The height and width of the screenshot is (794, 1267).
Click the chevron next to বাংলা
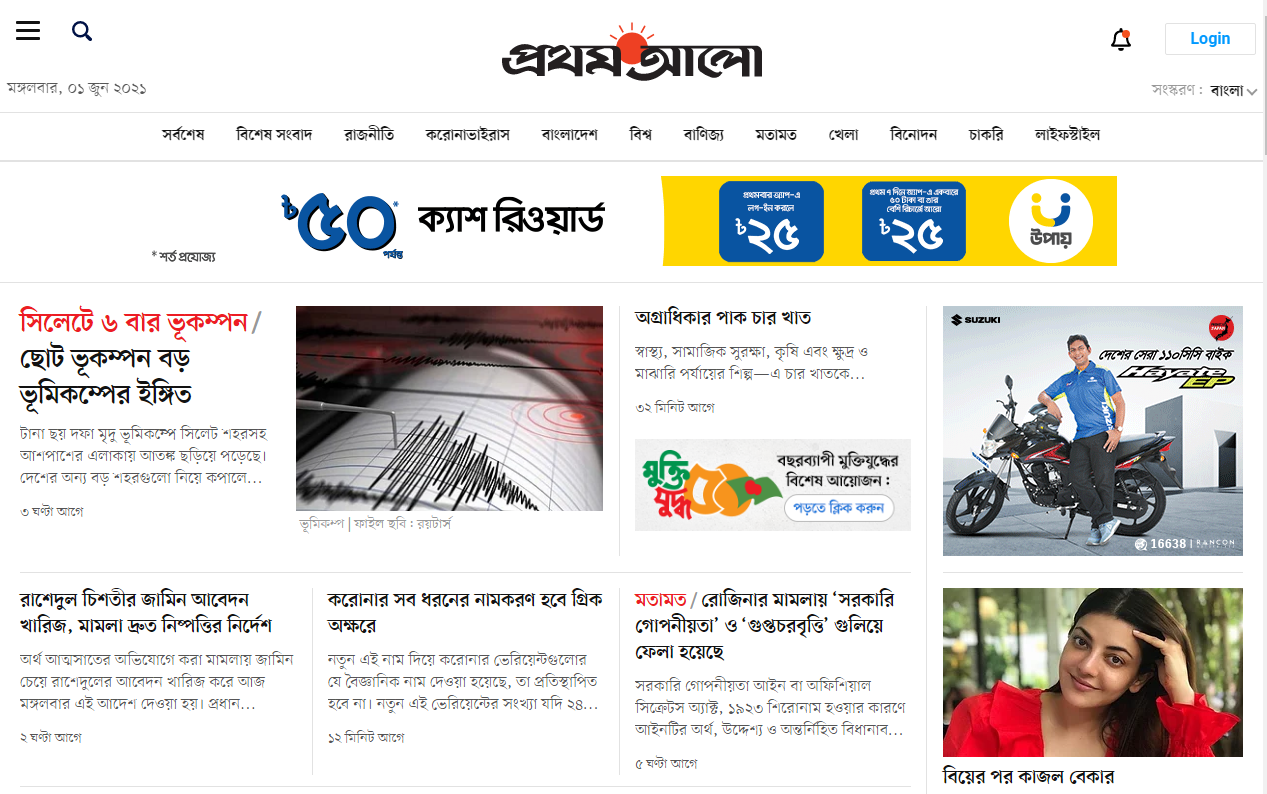click(x=1252, y=92)
